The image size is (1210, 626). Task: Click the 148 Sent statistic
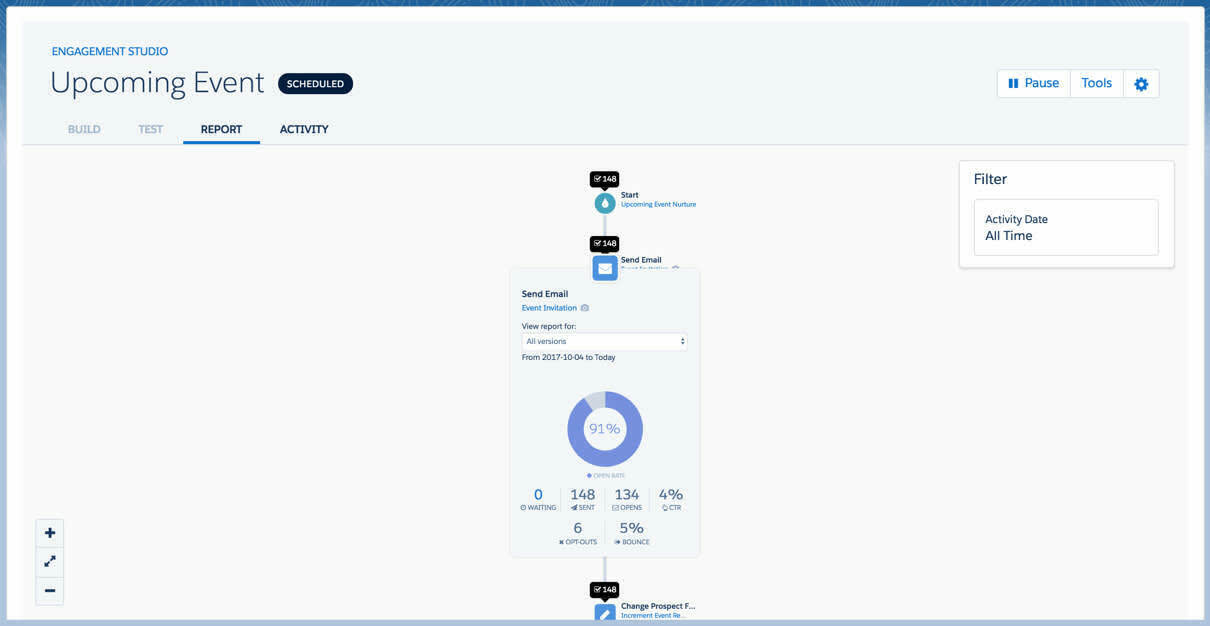582,499
